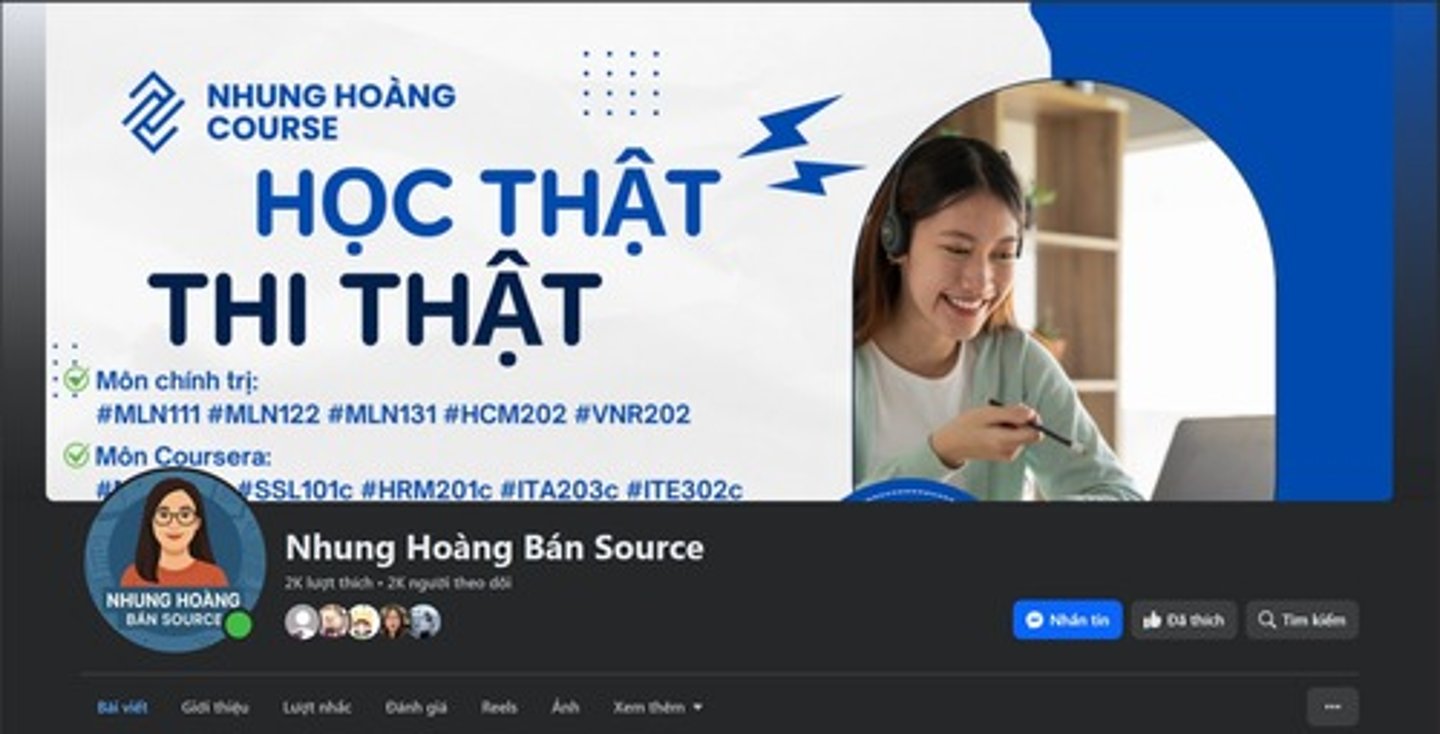Switch to the Giới thiệu tab
Screen dimensions: 1440x734
tap(215, 707)
